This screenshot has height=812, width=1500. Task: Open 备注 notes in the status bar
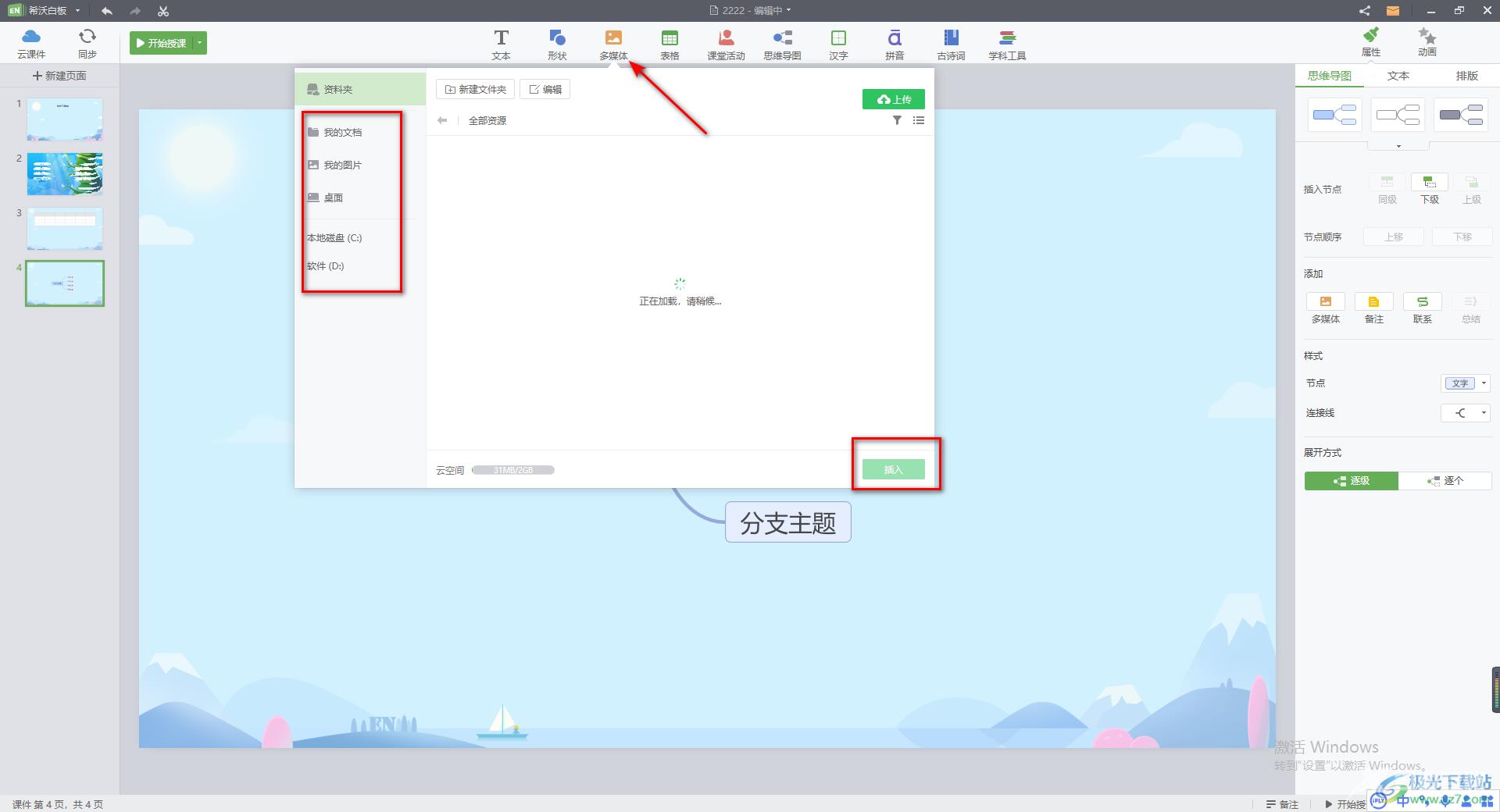[1282, 804]
